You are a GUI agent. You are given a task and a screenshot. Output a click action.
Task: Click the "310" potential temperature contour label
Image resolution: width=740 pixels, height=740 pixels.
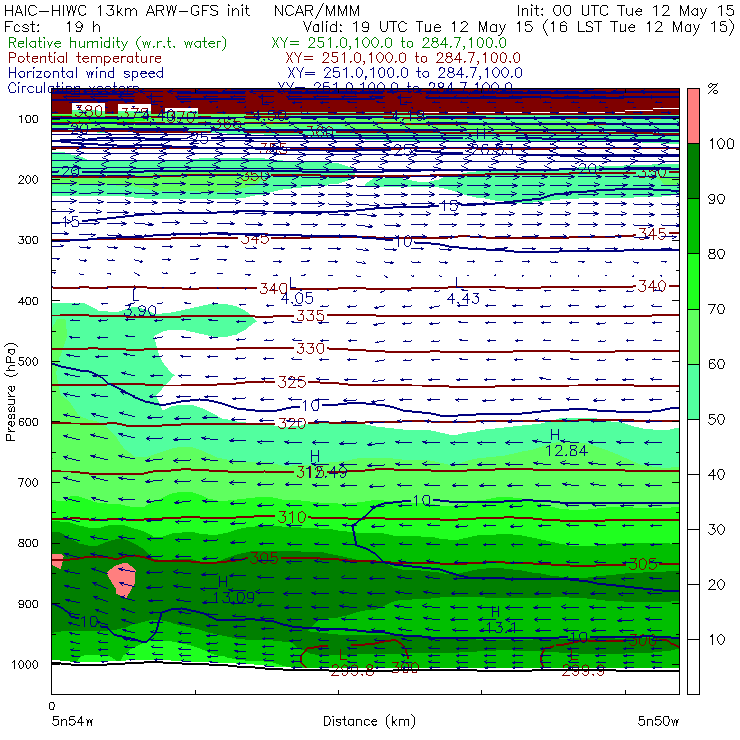coord(292,517)
